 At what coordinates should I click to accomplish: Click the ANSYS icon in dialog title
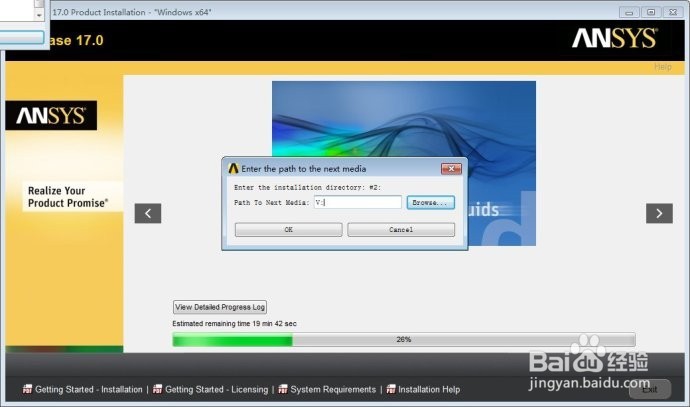coord(233,169)
